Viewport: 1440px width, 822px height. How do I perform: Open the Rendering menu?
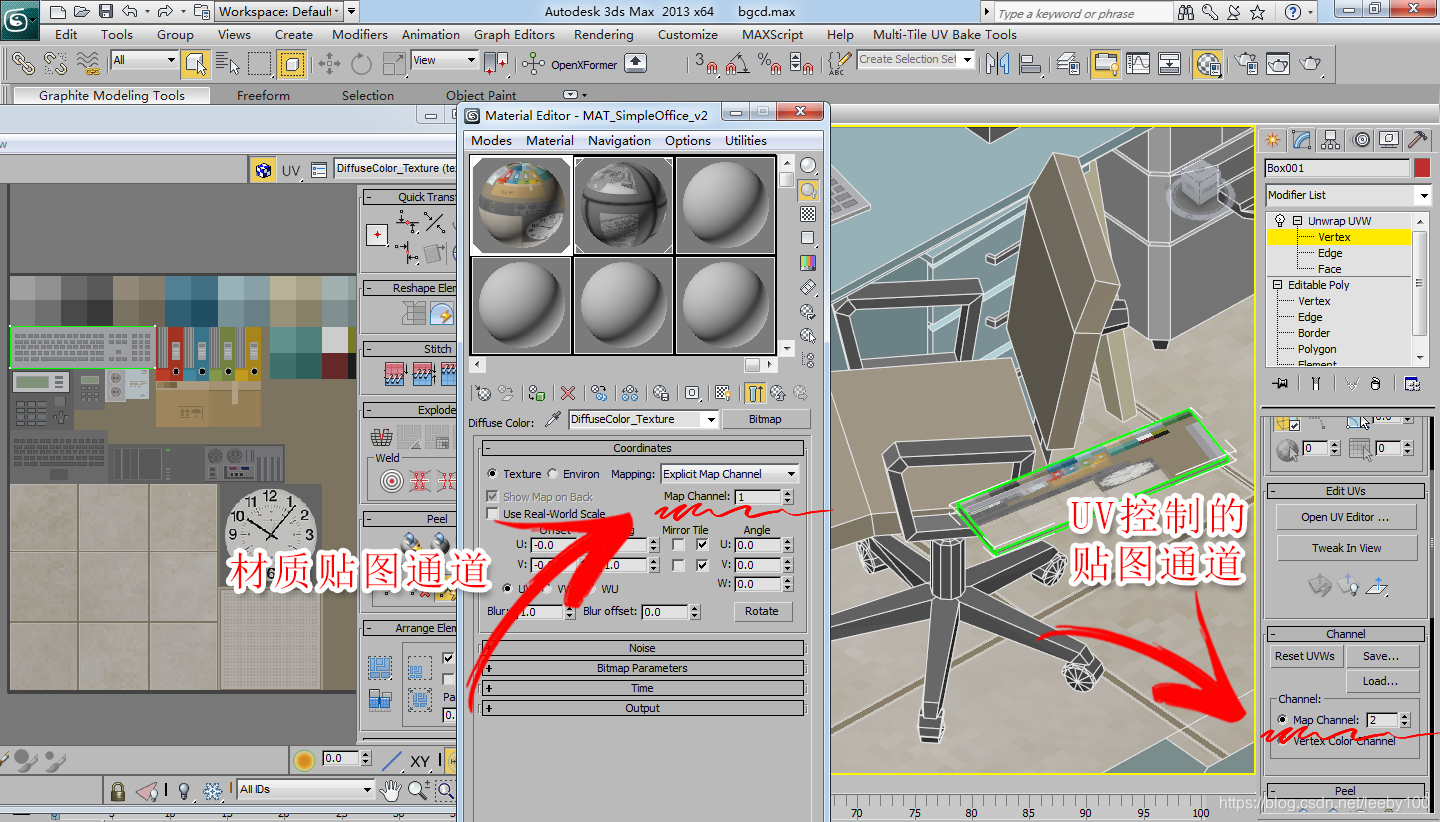[603, 34]
